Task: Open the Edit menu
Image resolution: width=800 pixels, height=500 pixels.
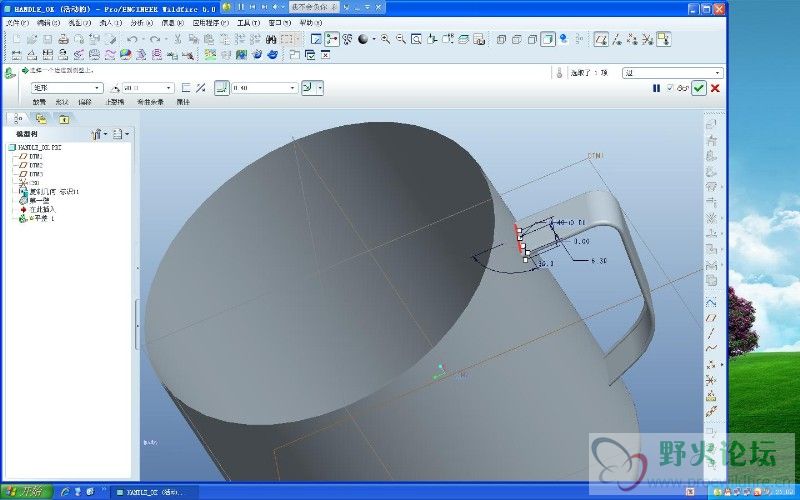Action: pos(48,23)
